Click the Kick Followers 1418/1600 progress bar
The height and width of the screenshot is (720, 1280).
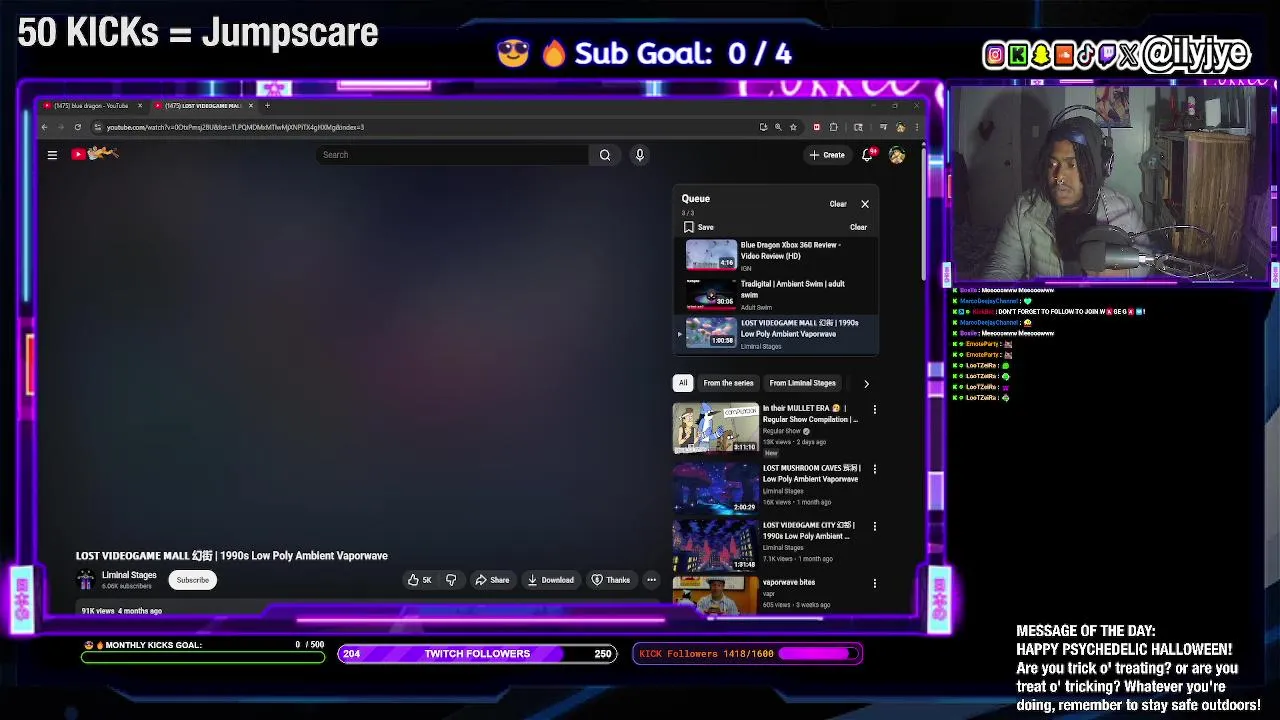[x=747, y=654]
